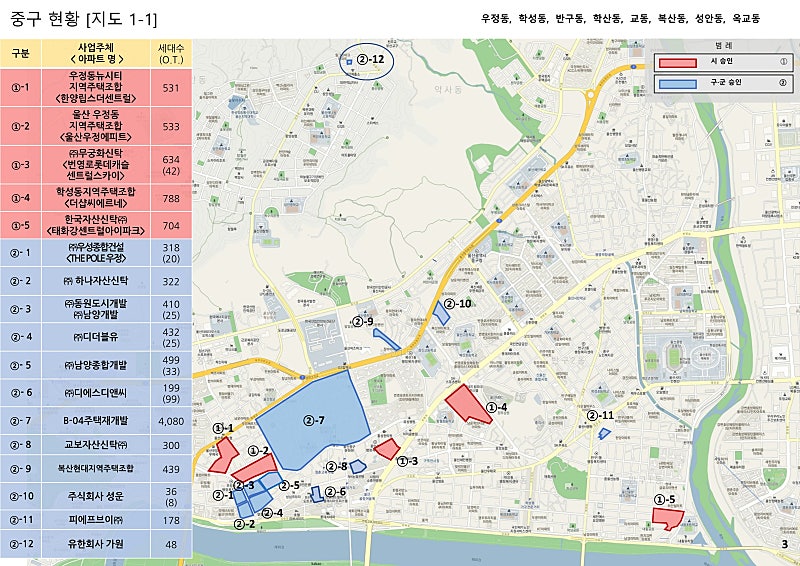The height and width of the screenshot is (566, 800).
Task: Click the ②-8 label on the map
Action: (336, 466)
